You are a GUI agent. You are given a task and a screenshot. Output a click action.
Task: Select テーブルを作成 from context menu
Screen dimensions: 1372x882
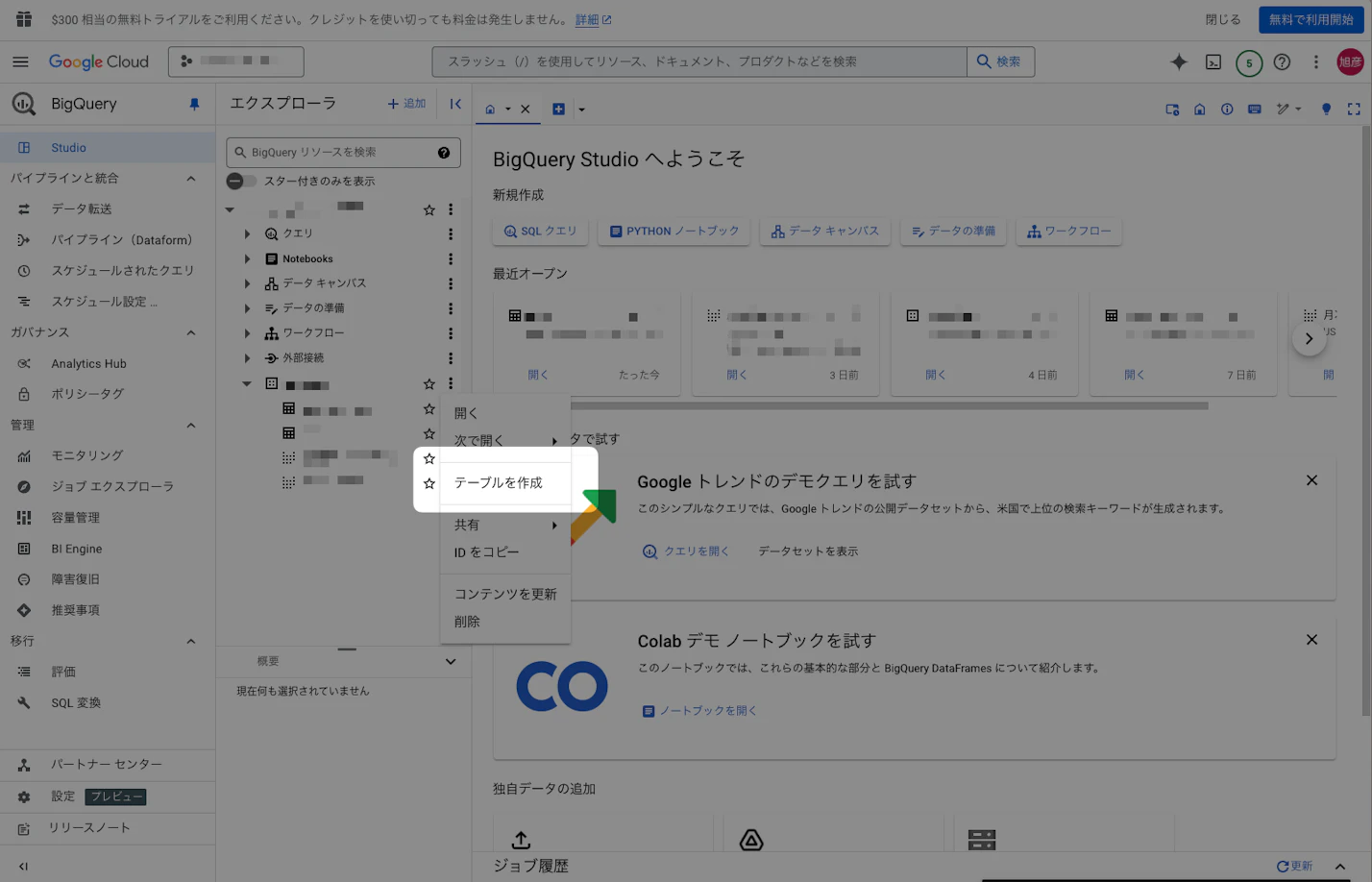coord(499,482)
